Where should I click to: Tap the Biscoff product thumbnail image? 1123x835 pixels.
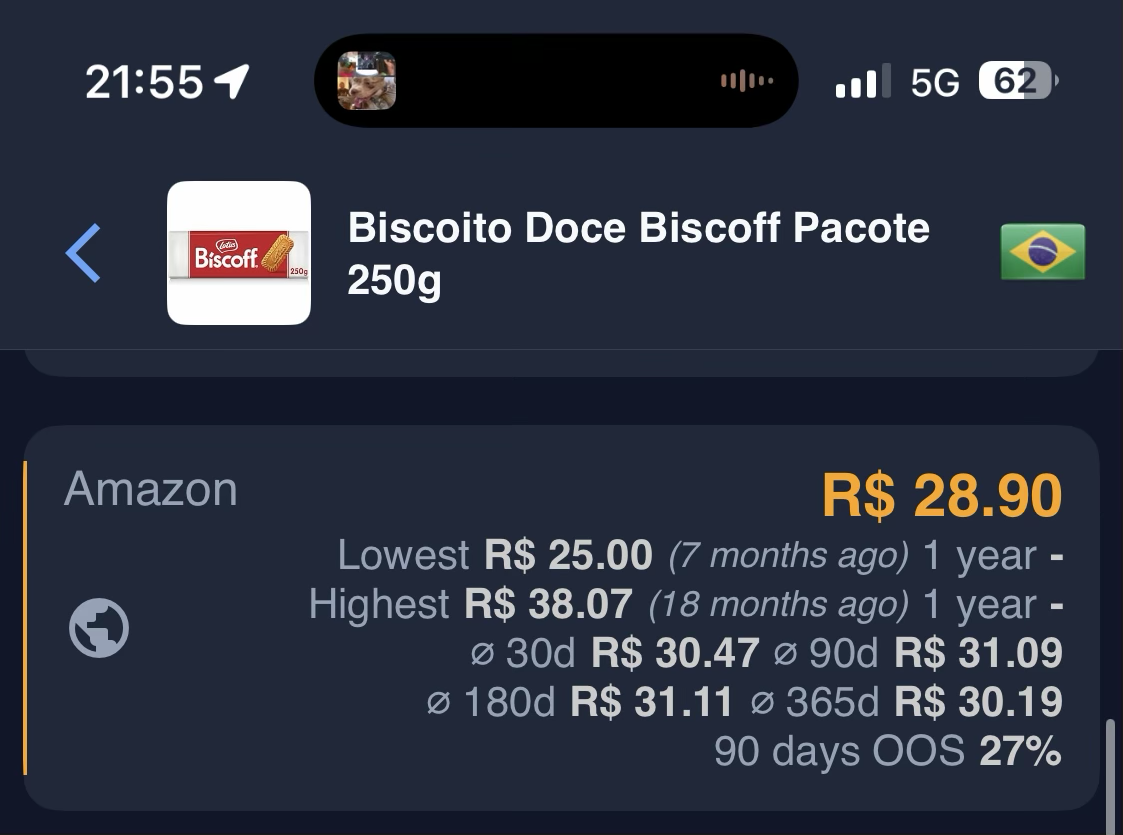coord(238,253)
